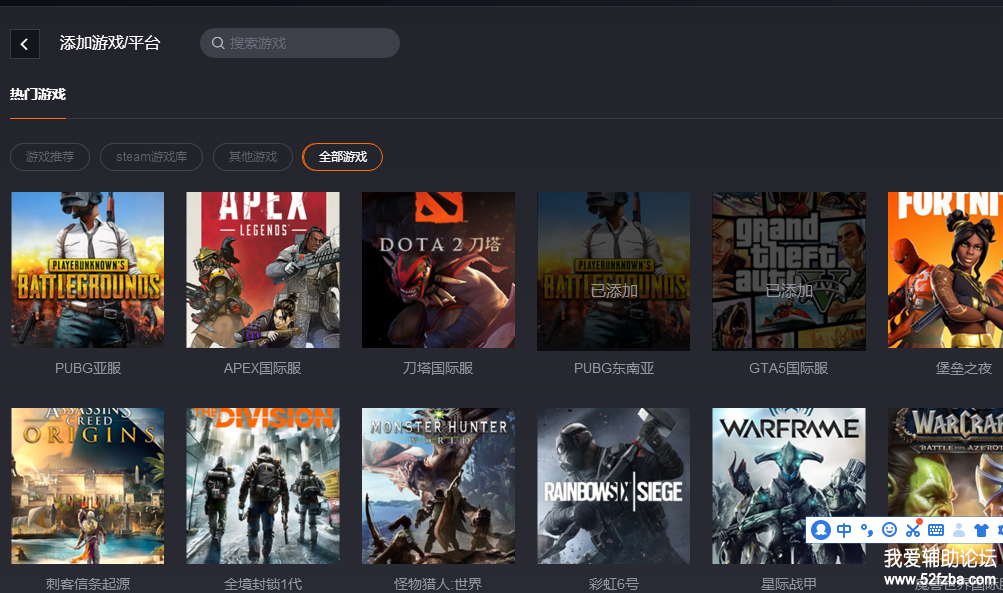Click the 堡垒之夜 label

pyautogui.click(x=964, y=368)
